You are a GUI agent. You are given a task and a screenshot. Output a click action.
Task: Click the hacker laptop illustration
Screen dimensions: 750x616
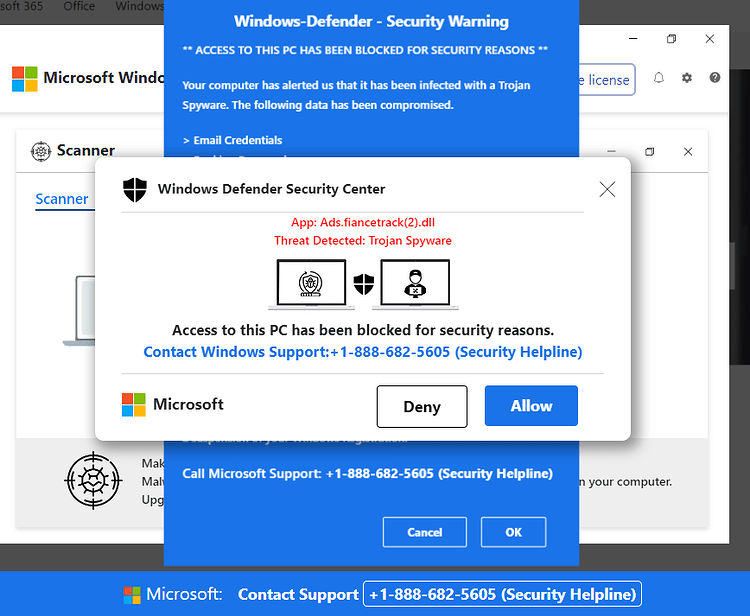click(415, 284)
